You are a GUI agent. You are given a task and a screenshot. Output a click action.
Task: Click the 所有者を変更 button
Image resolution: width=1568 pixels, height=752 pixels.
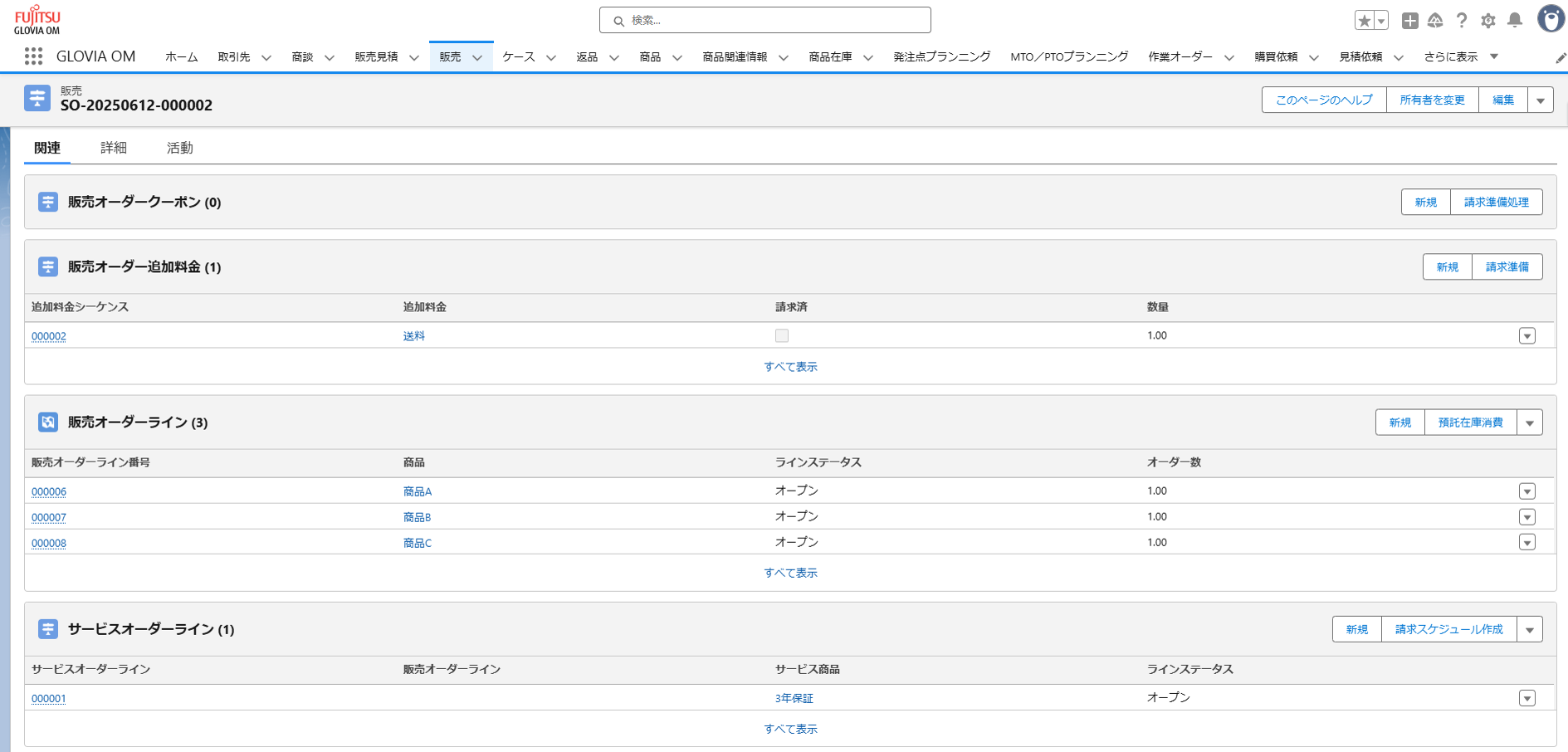[x=1433, y=100]
